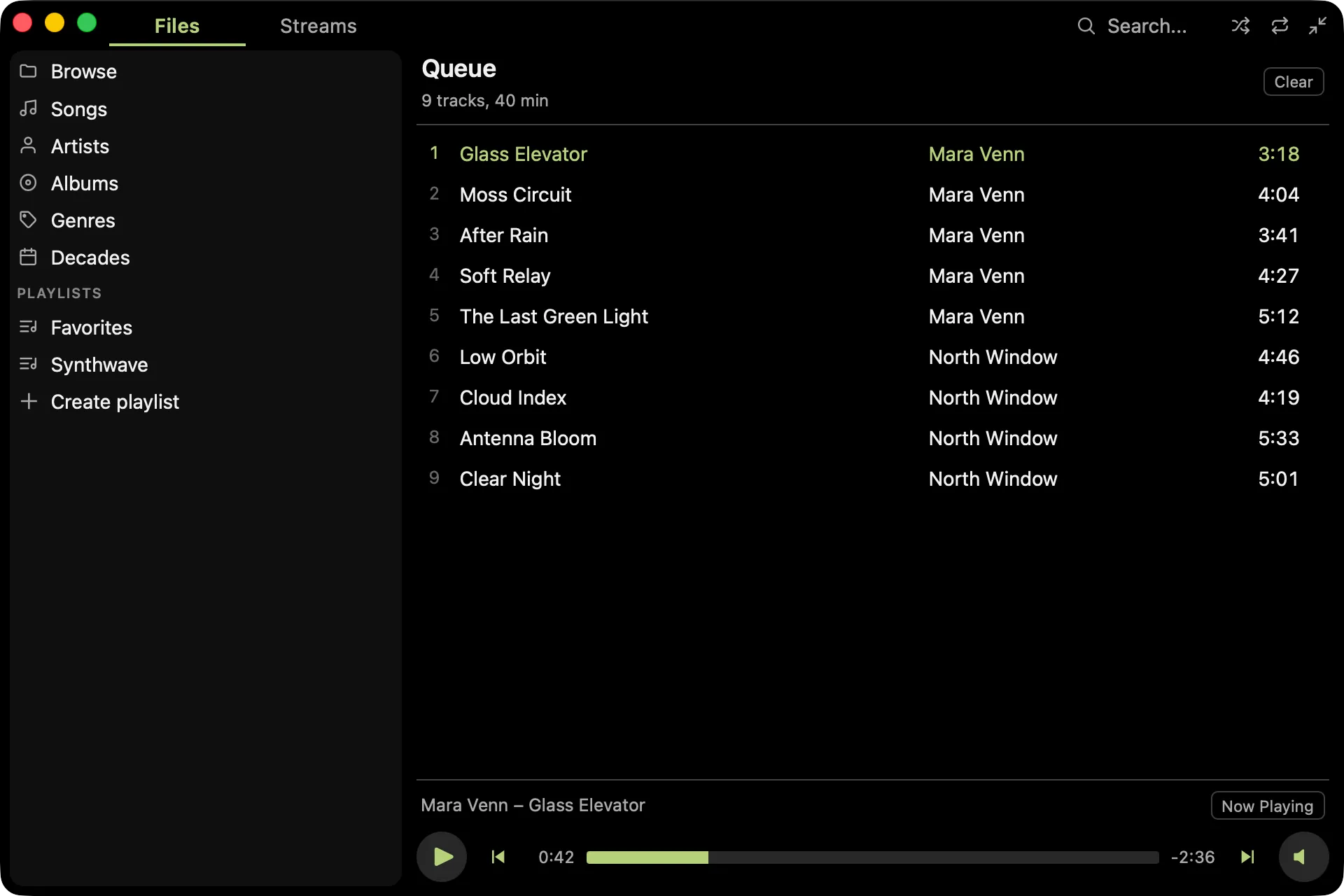The image size is (1344, 896).
Task: Select Cloud Index track
Action: point(872,398)
